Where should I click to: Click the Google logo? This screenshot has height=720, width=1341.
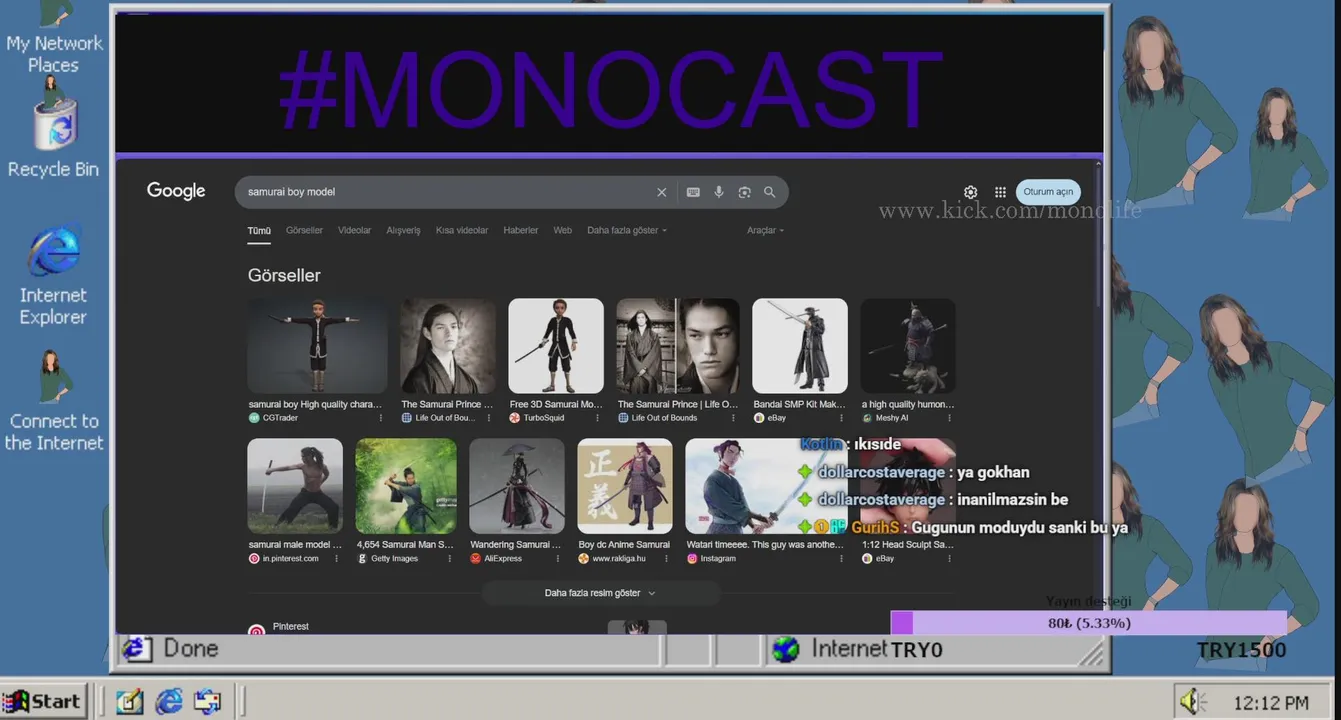click(x=176, y=191)
